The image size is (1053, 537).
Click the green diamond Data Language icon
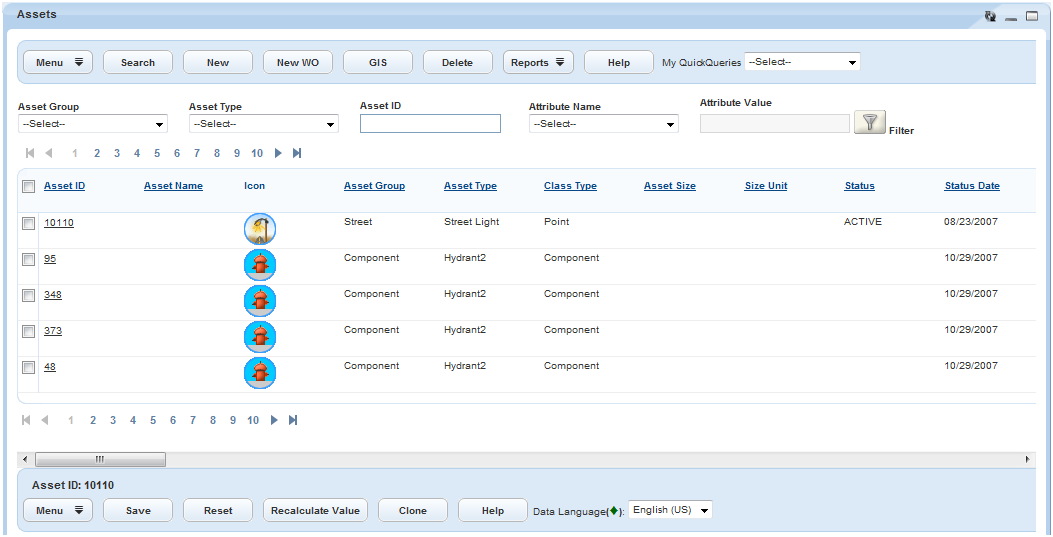(x=613, y=510)
